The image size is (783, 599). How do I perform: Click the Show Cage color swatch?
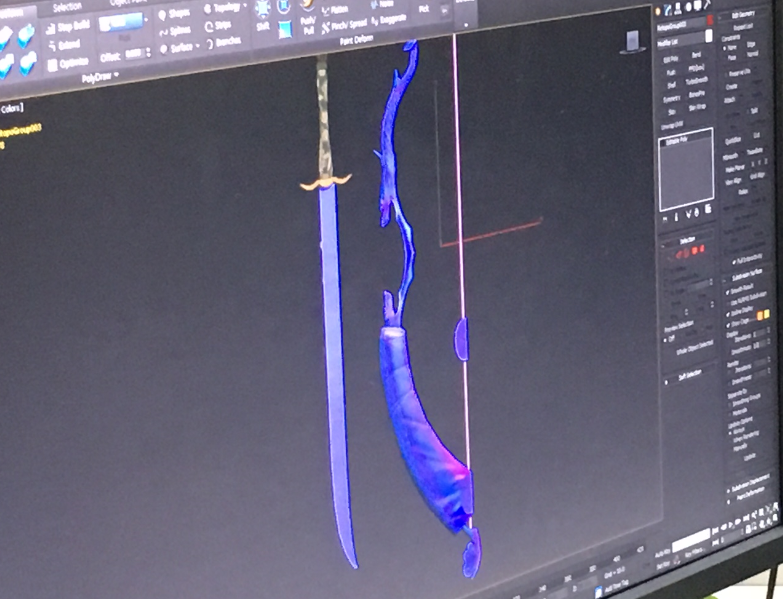click(758, 315)
